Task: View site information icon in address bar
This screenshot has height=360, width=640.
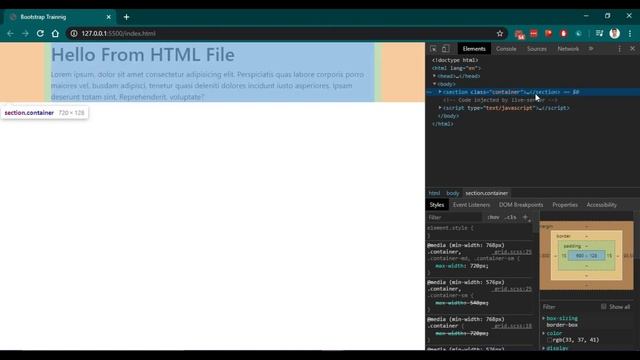Action: [74, 33]
